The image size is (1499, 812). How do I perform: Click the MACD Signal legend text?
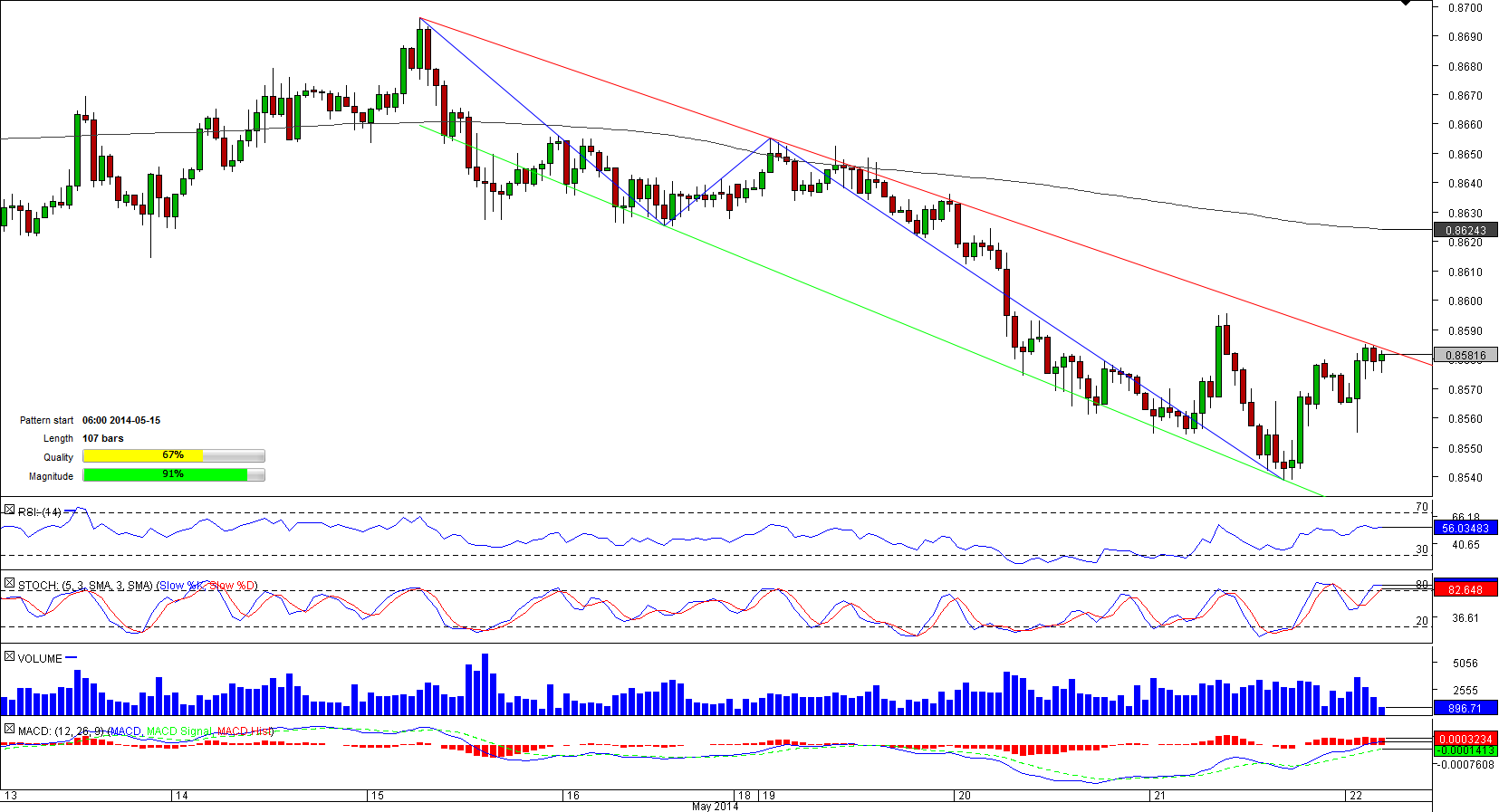179,731
